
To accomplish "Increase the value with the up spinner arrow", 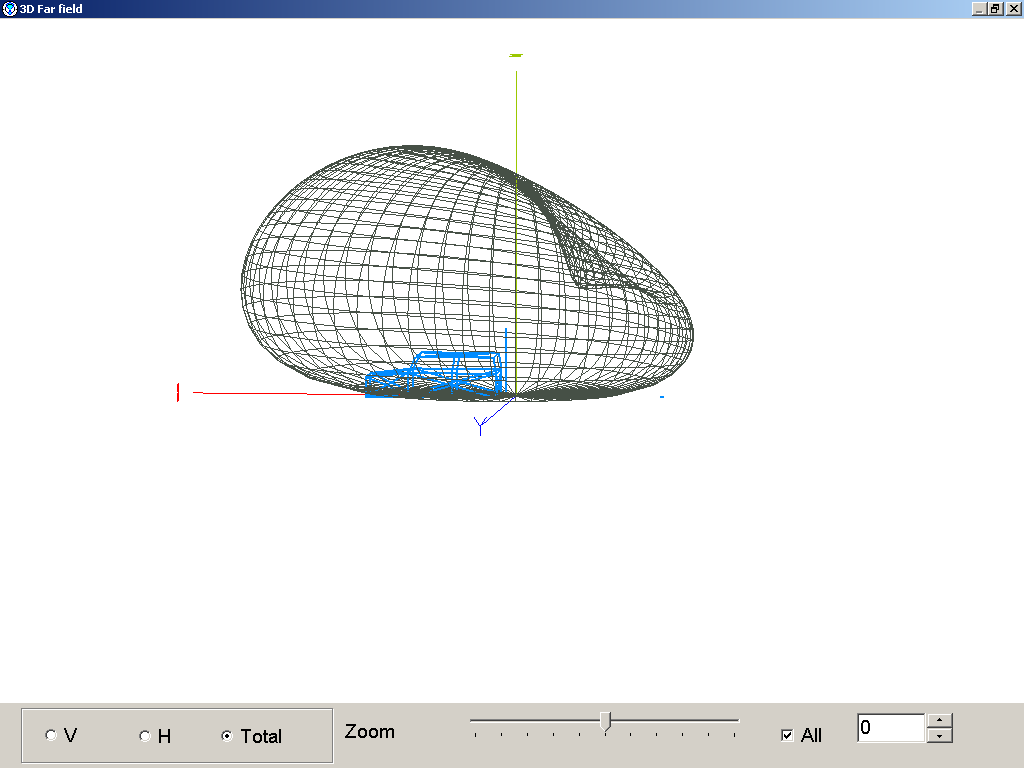I will tap(939, 721).
